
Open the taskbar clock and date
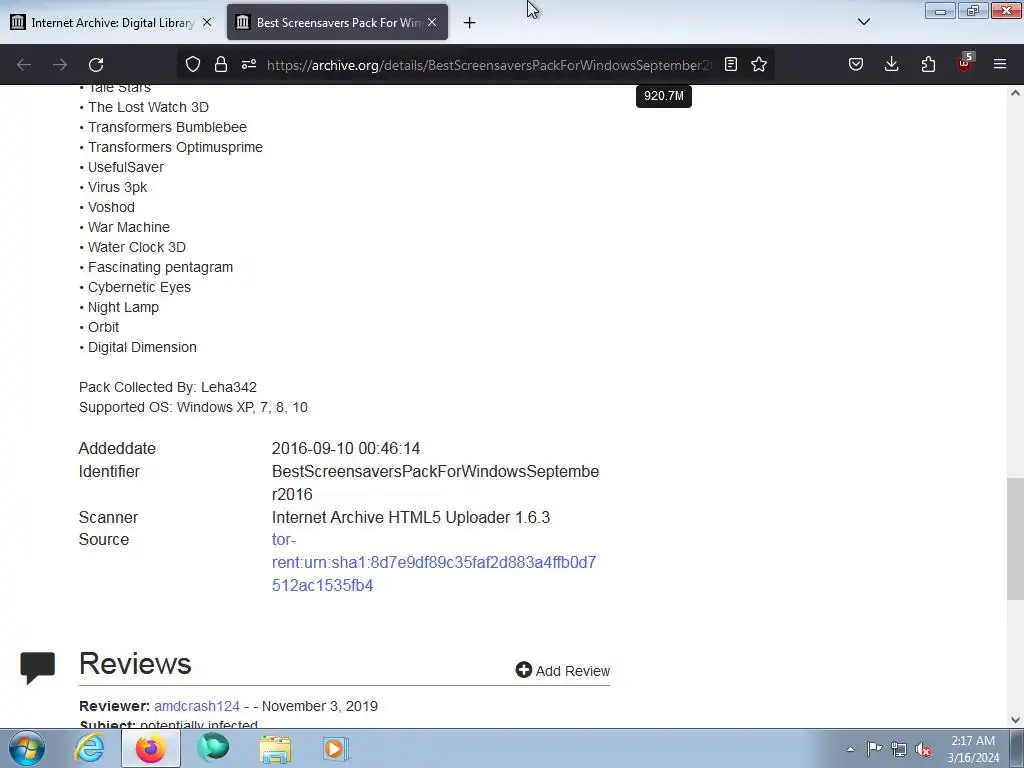point(973,749)
